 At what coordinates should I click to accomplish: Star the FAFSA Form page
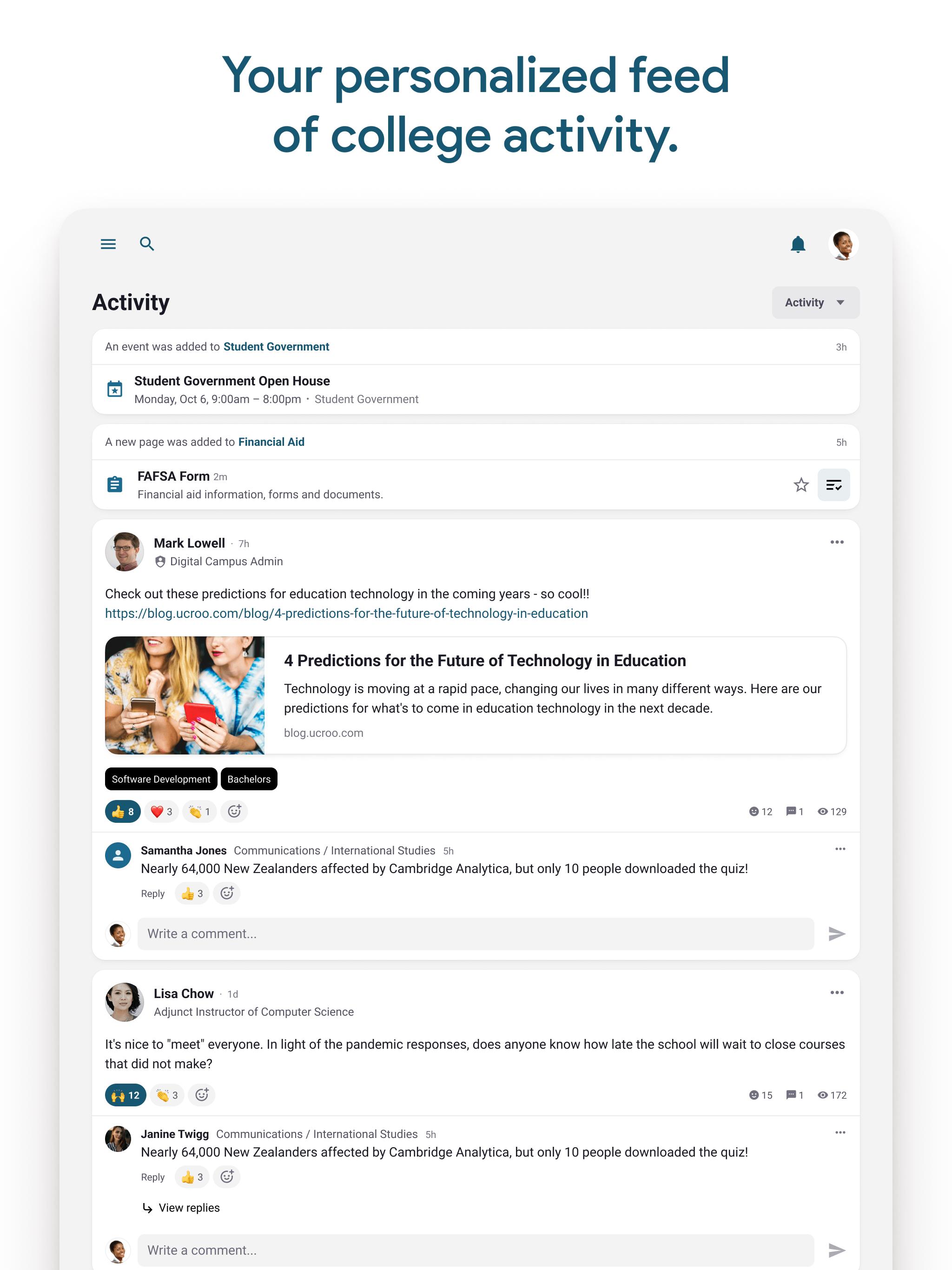[801, 485]
